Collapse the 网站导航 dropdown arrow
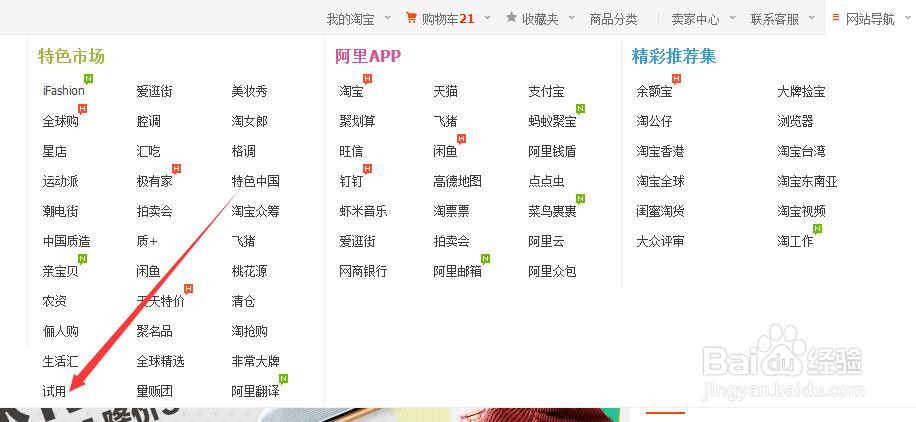 (x=907, y=18)
